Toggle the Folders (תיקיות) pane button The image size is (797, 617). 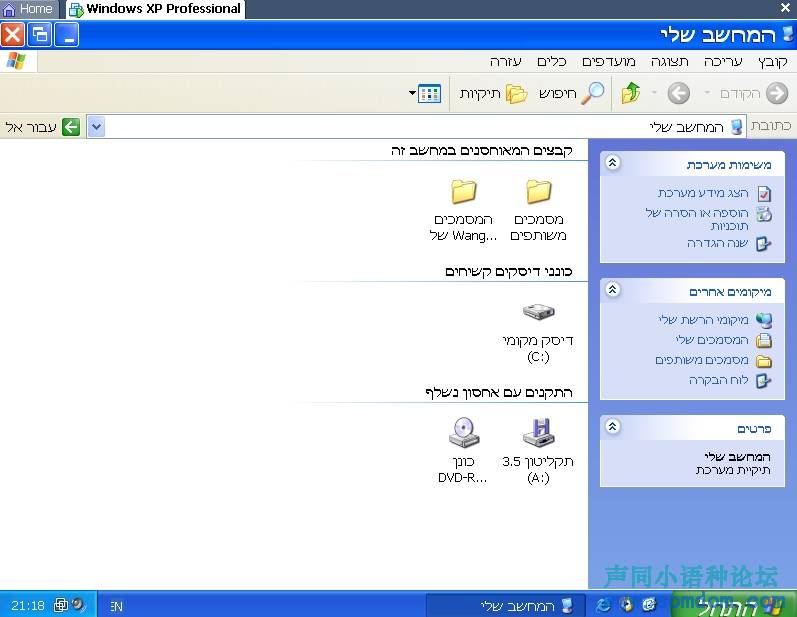493,94
